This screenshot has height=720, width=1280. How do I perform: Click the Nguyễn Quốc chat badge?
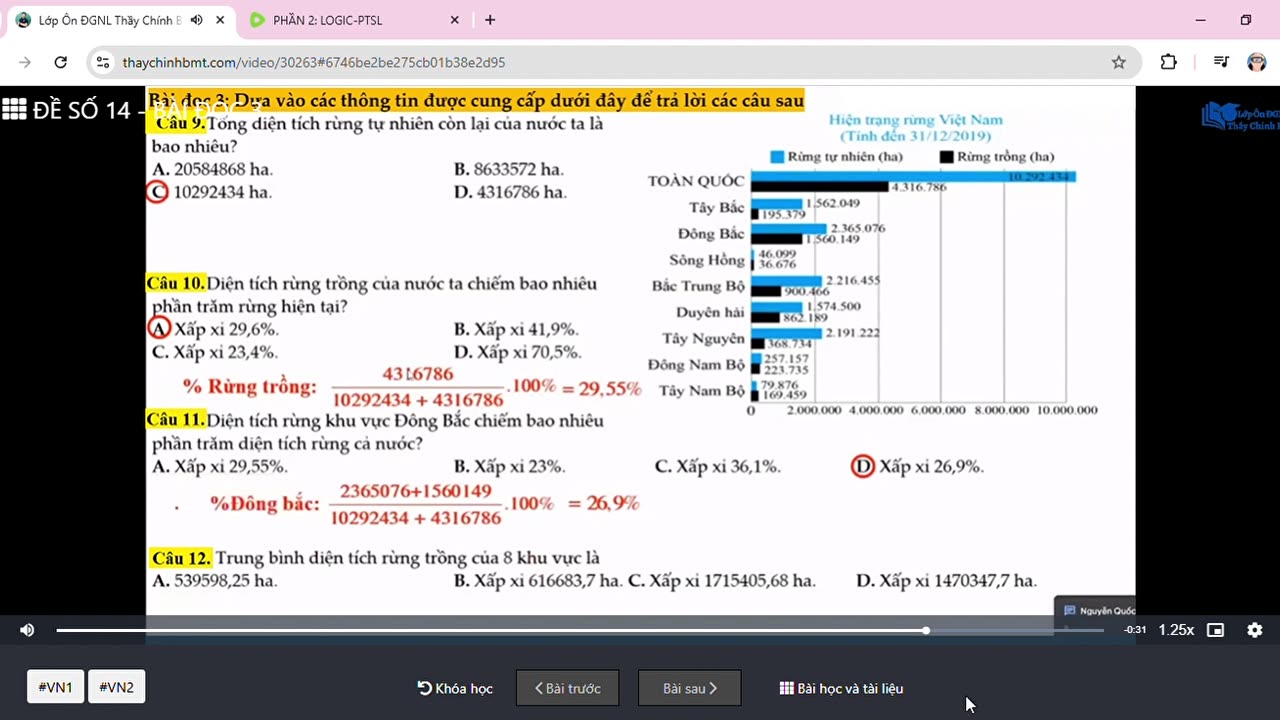click(x=1097, y=610)
